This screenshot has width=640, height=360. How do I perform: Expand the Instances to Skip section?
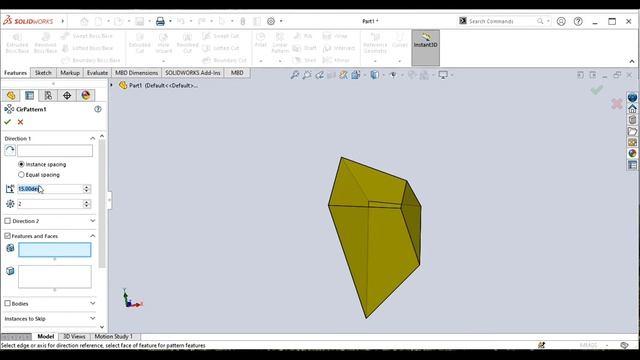tap(93, 318)
